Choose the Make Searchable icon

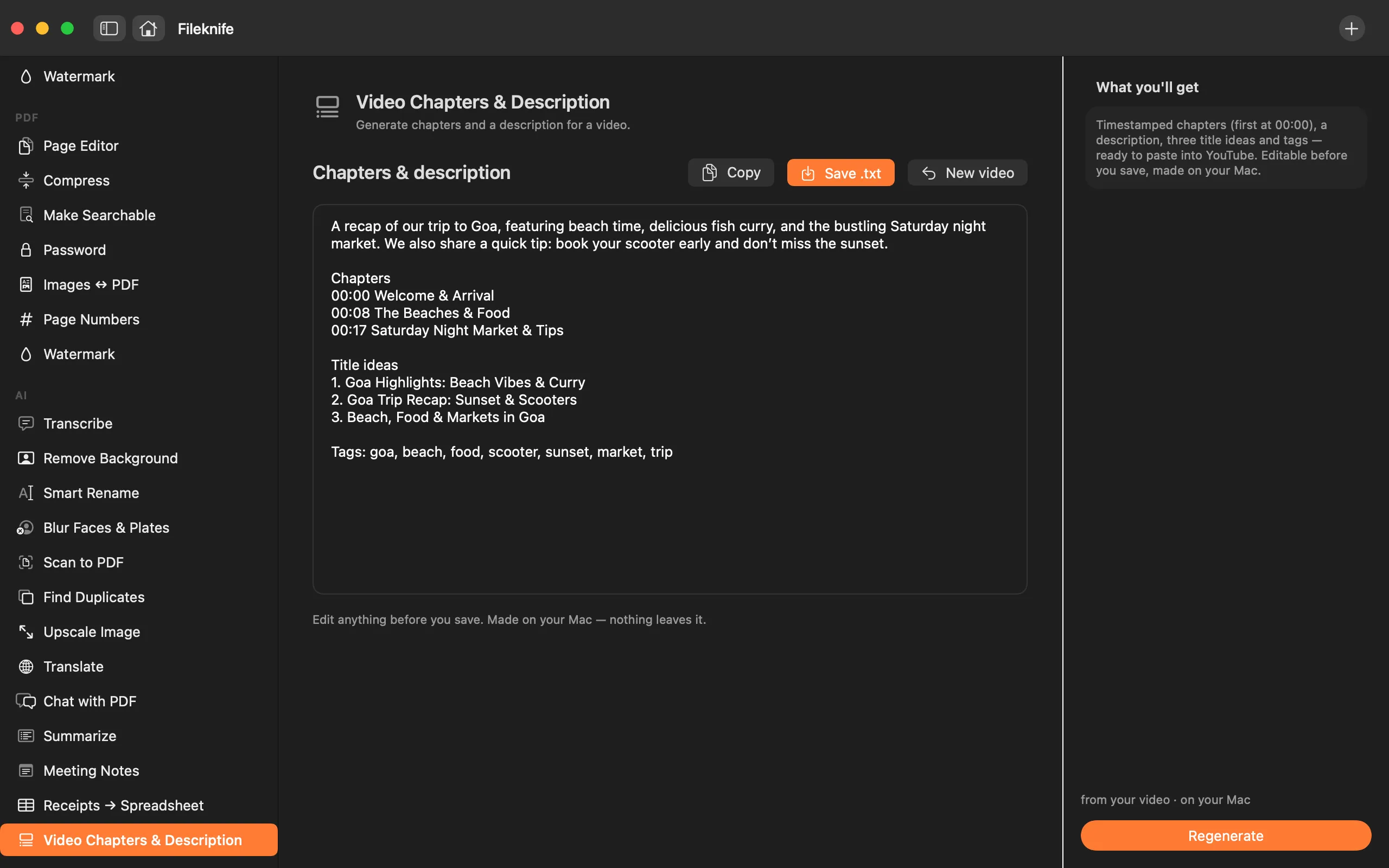coord(26,215)
